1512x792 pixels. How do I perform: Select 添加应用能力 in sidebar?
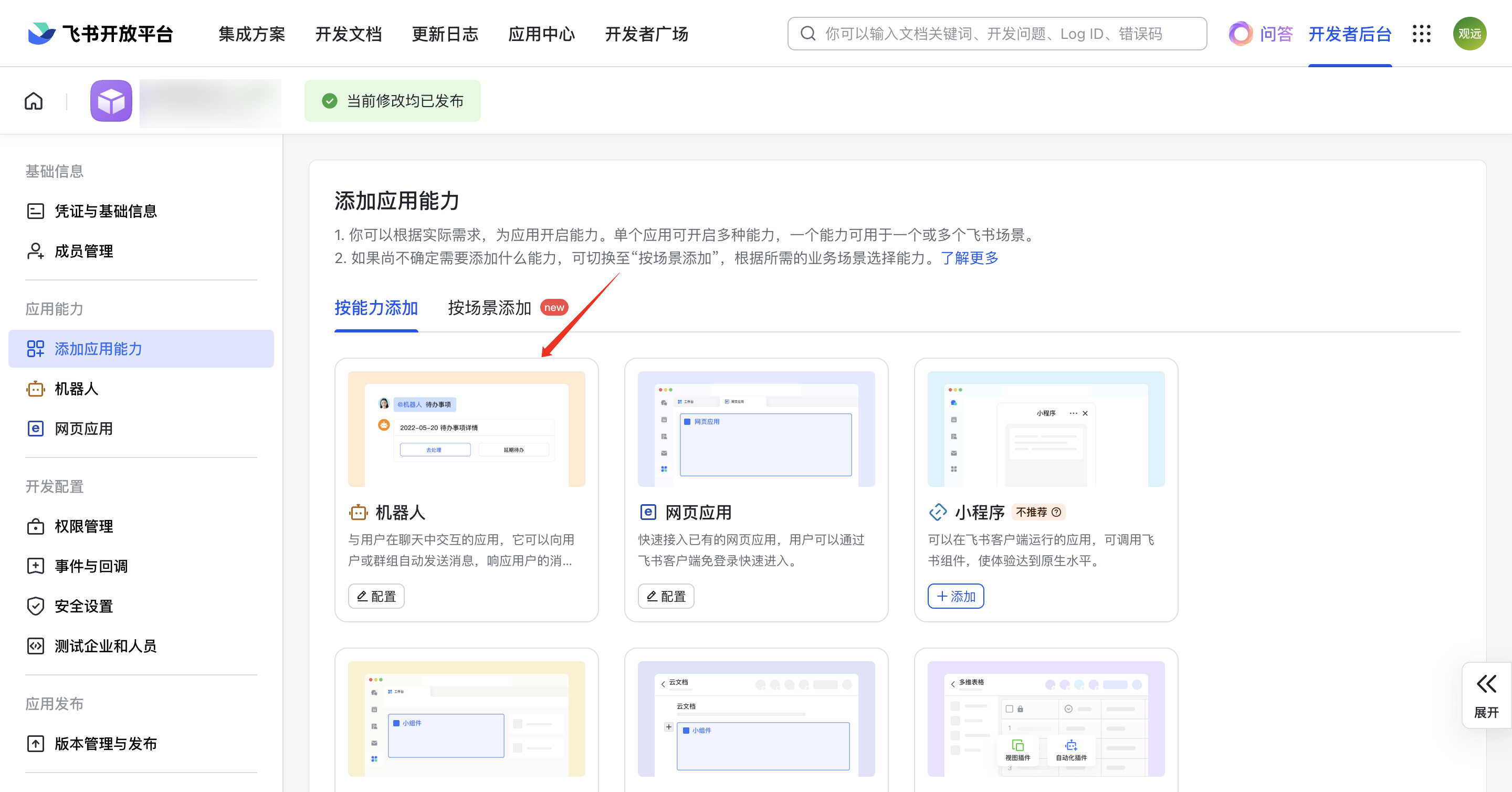(x=141, y=348)
